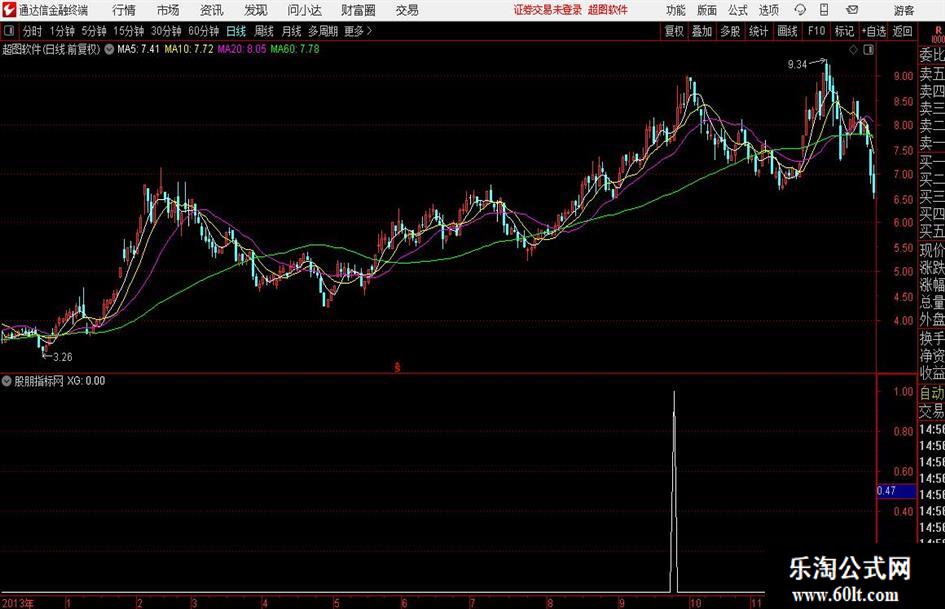
Task: Click the MA5: 7.41 indicator value
Action: click(x=138, y=49)
